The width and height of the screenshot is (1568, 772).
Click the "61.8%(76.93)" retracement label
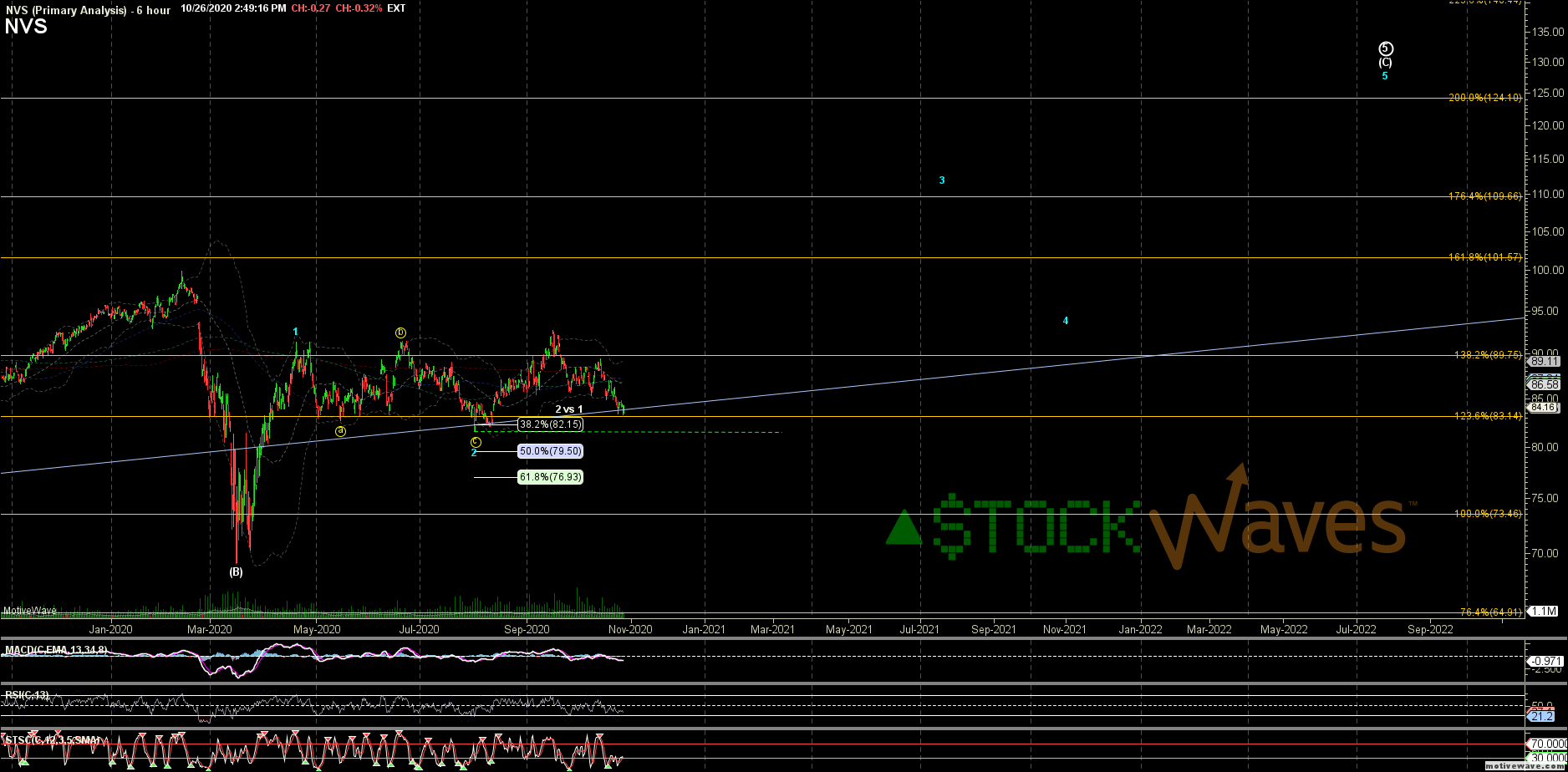(x=551, y=477)
